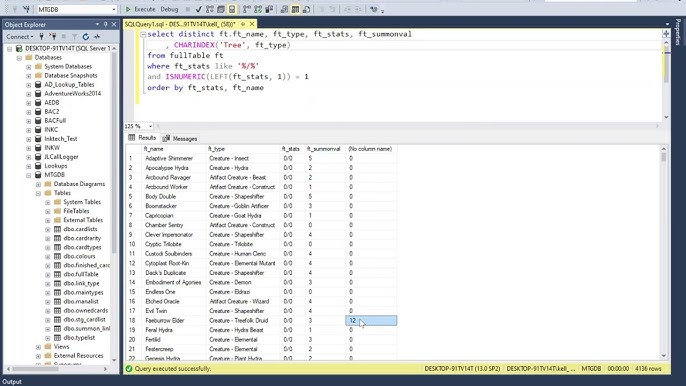Switch to the Messages tab

(180, 138)
